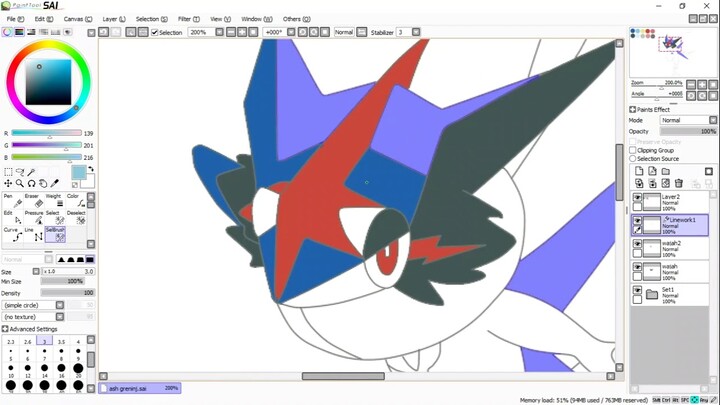This screenshot has width=720, height=405.
Task: Open the Window menu
Action: 257,19
